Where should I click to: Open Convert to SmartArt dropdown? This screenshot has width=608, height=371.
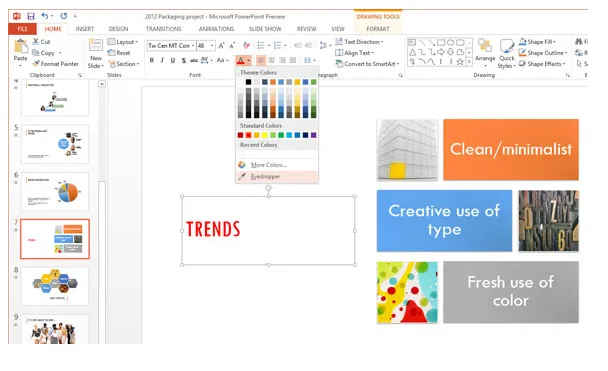(367, 64)
